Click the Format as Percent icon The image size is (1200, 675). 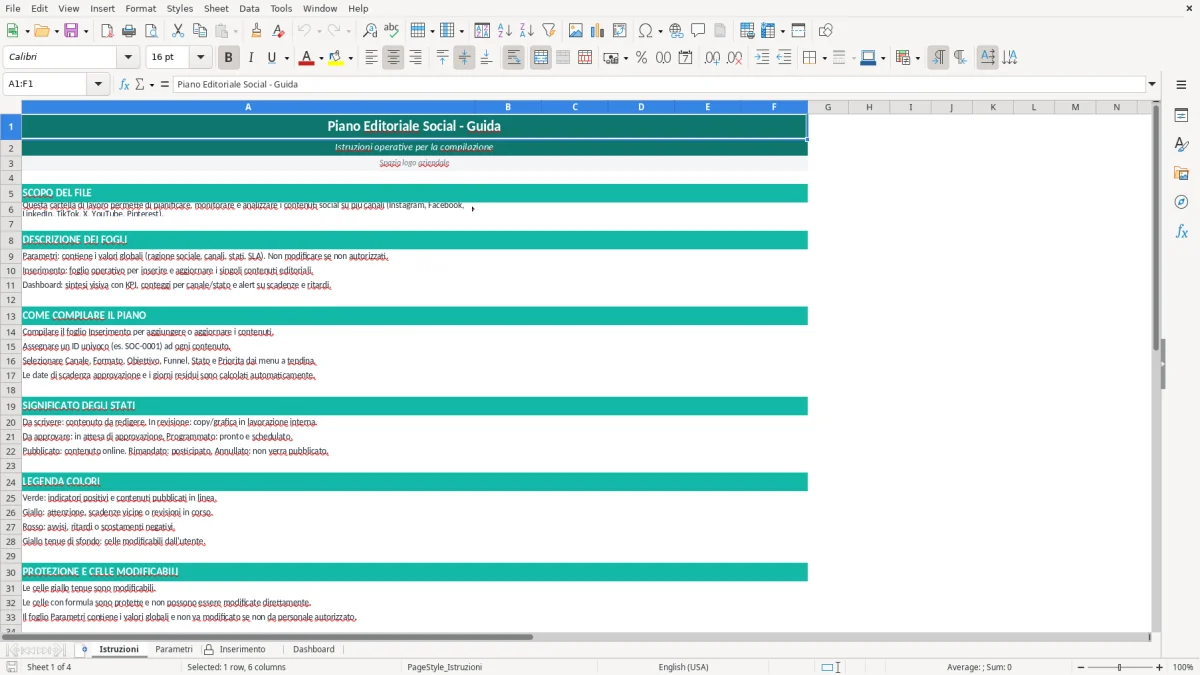[x=641, y=58]
